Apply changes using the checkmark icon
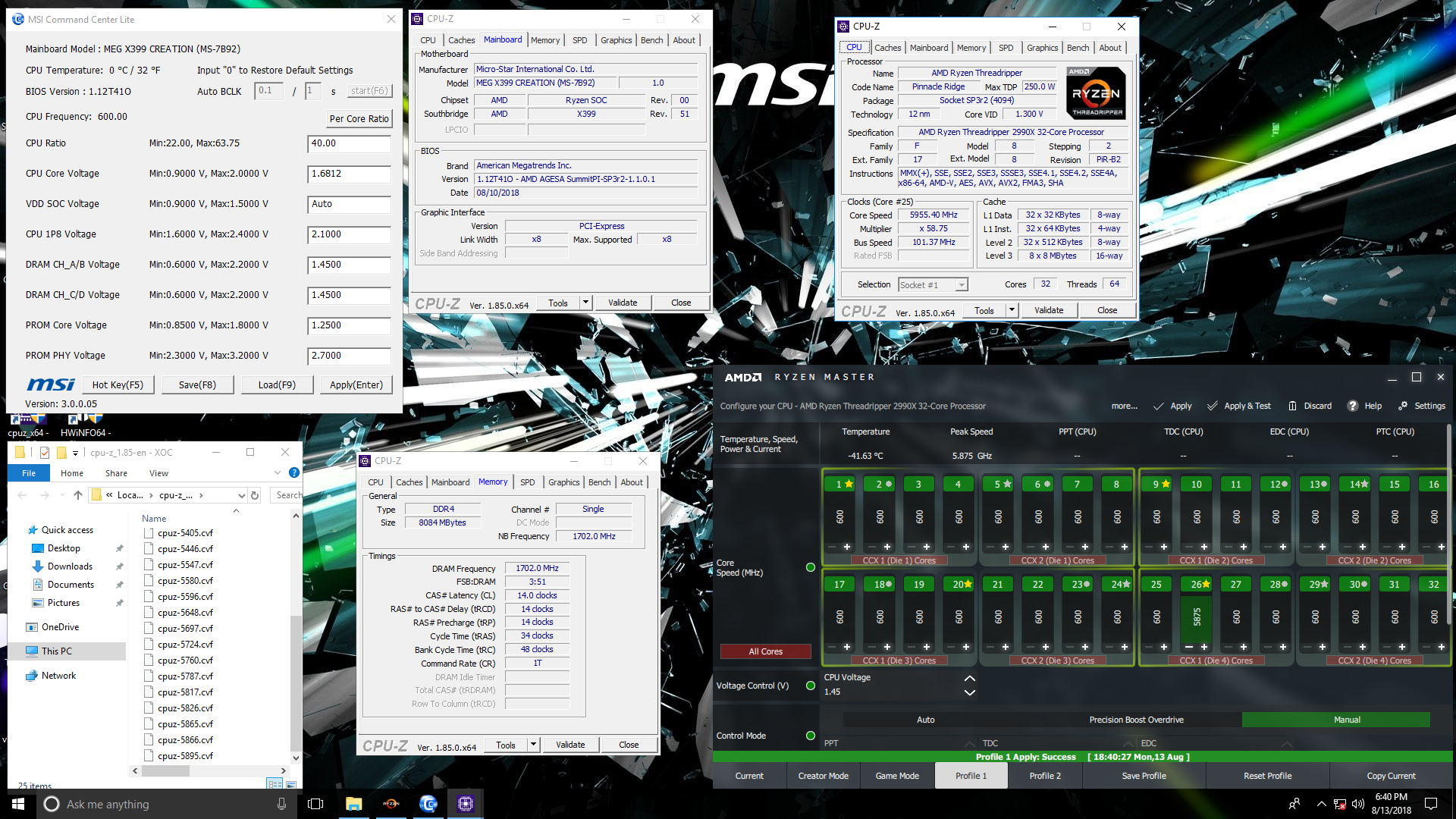Viewport: 1456px width, 819px height. (1159, 406)
